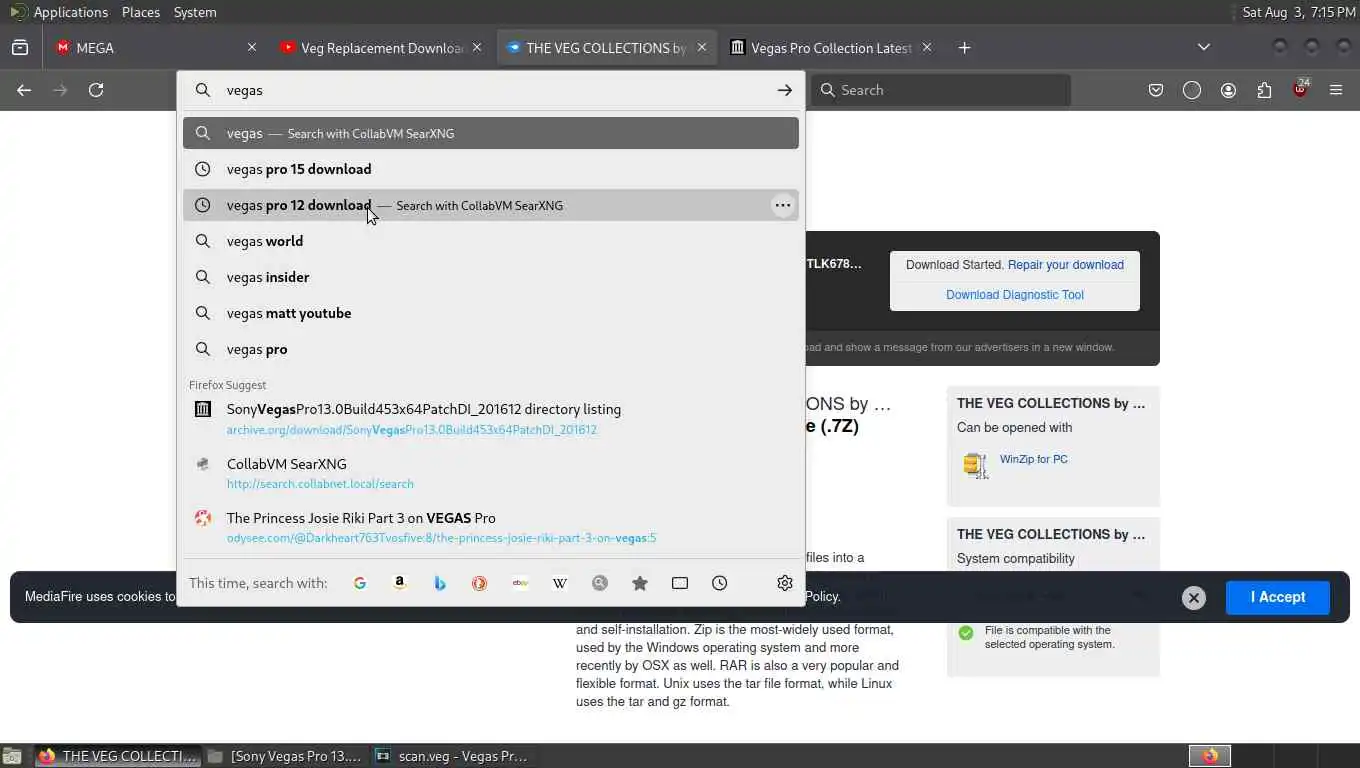Switch to Vegas Pro Collection Latest tab

tap(832, 47)
